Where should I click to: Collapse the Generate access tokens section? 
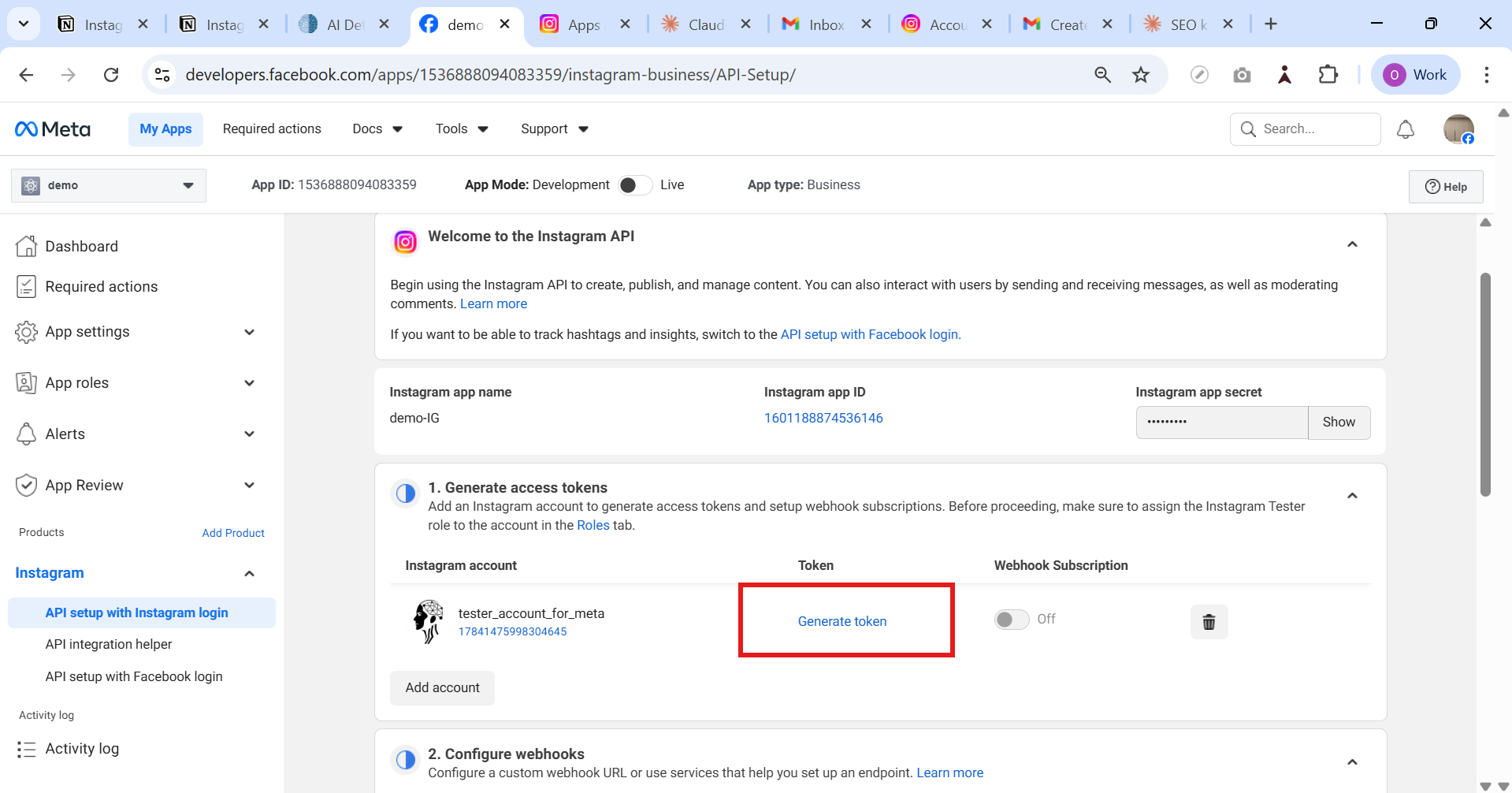[1352, 496]
